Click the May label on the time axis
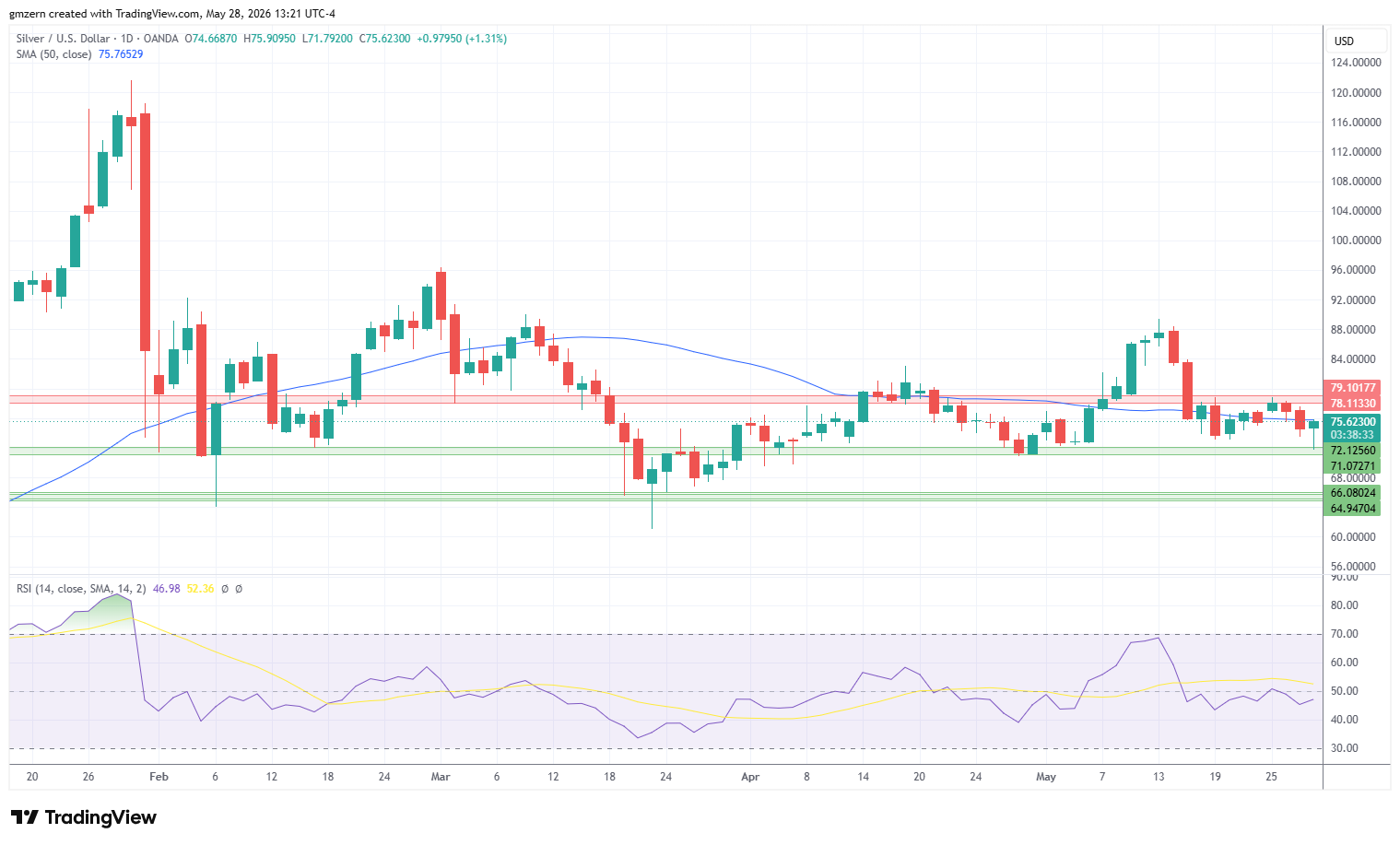The height and width of the screenshot is (845, 1400). 1046,777
